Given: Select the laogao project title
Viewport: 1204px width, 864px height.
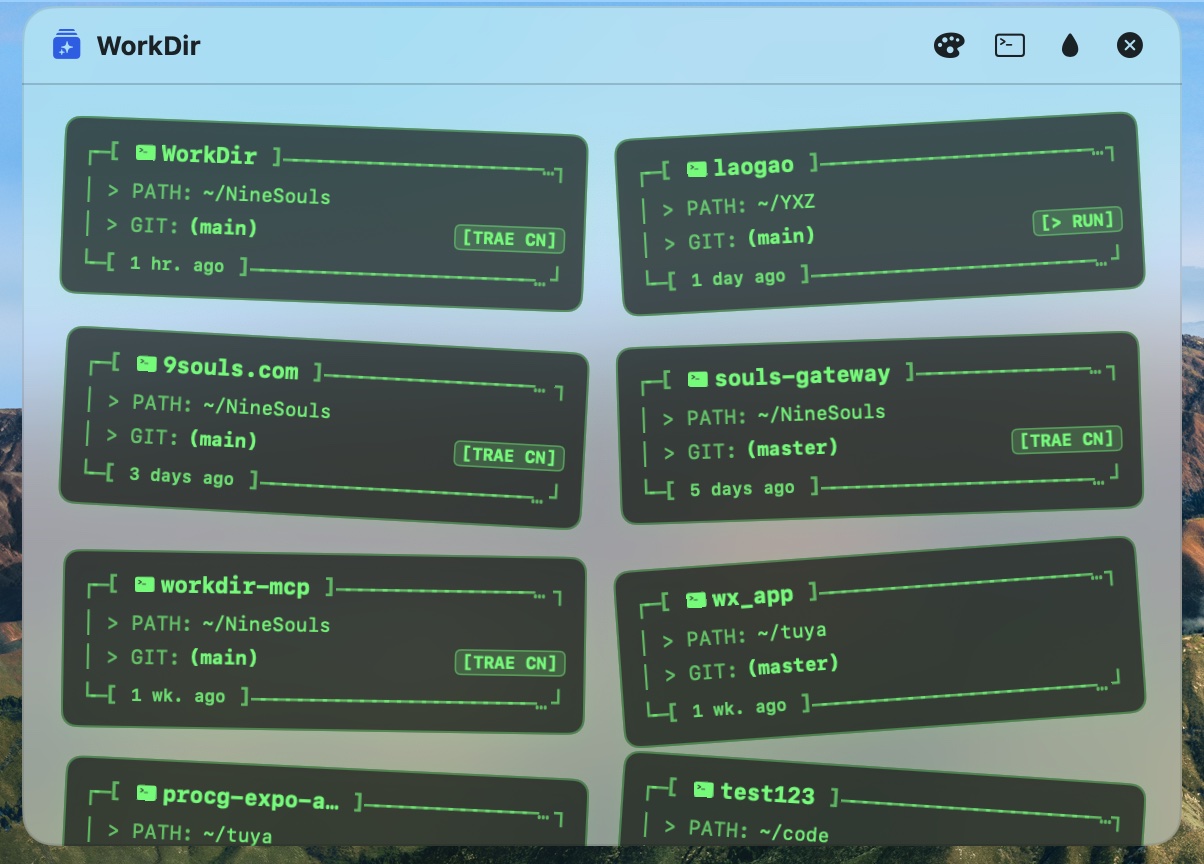Looking at the screenshot, I should coord(753,167).
